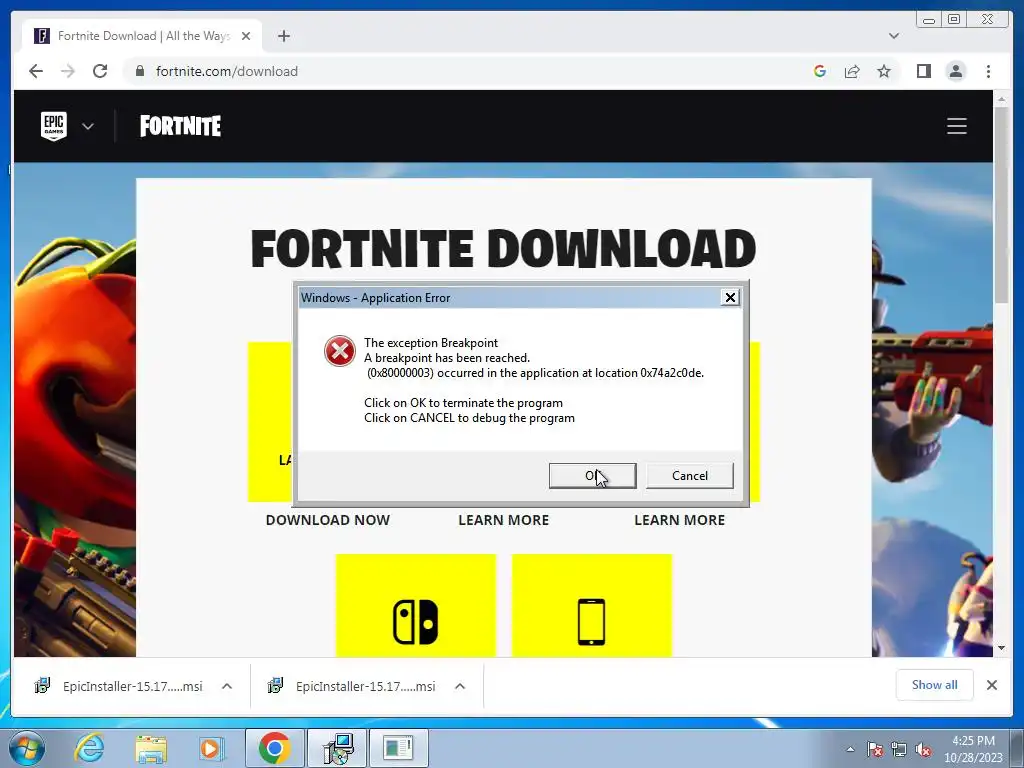Open the browser side panel
1024x768 pixels.
pyautogui.click(x=923, y=71)
